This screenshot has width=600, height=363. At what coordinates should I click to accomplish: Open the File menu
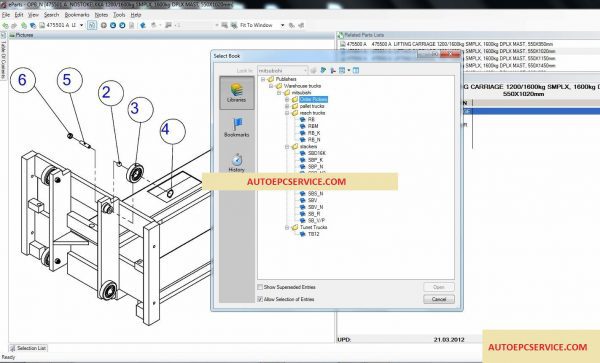[6, 15]
